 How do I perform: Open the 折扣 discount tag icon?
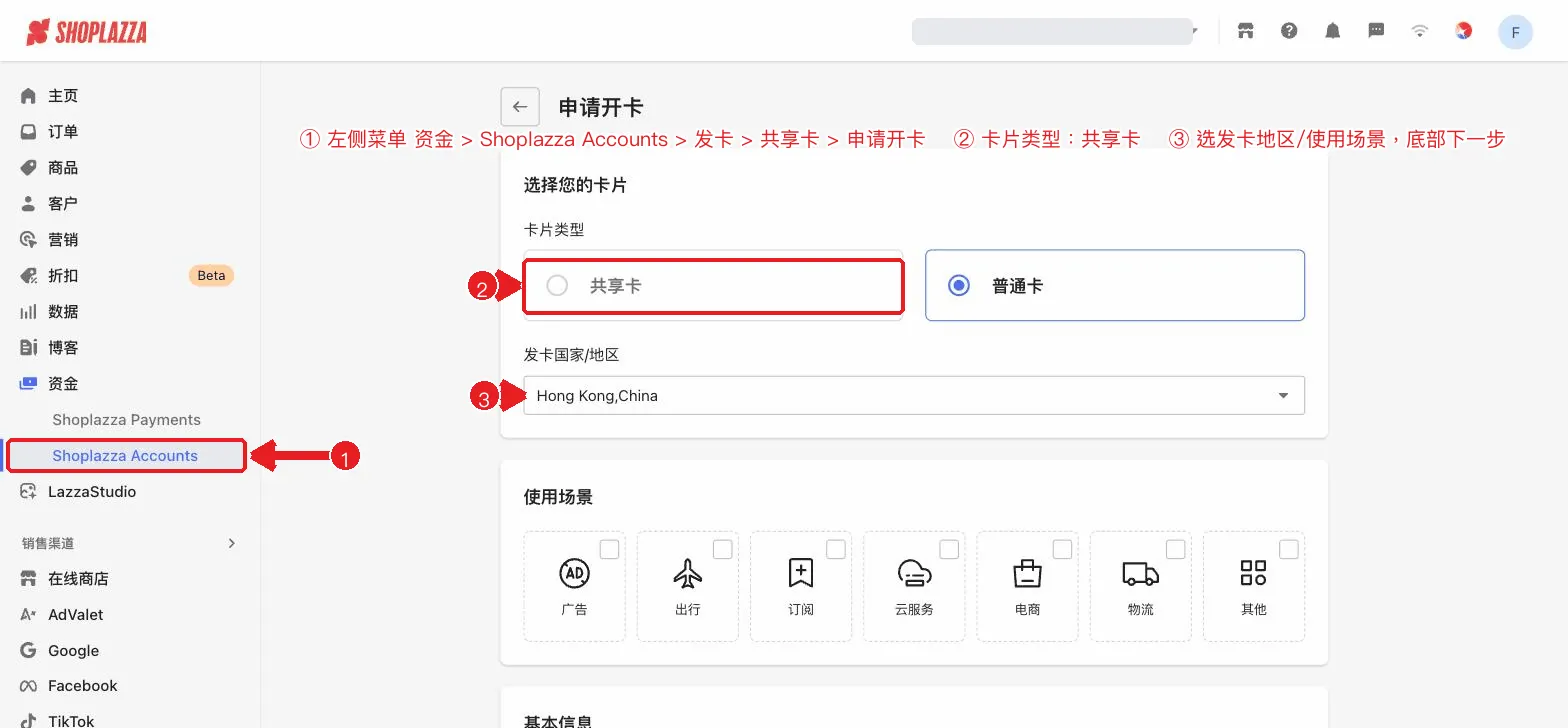point(28,276)
